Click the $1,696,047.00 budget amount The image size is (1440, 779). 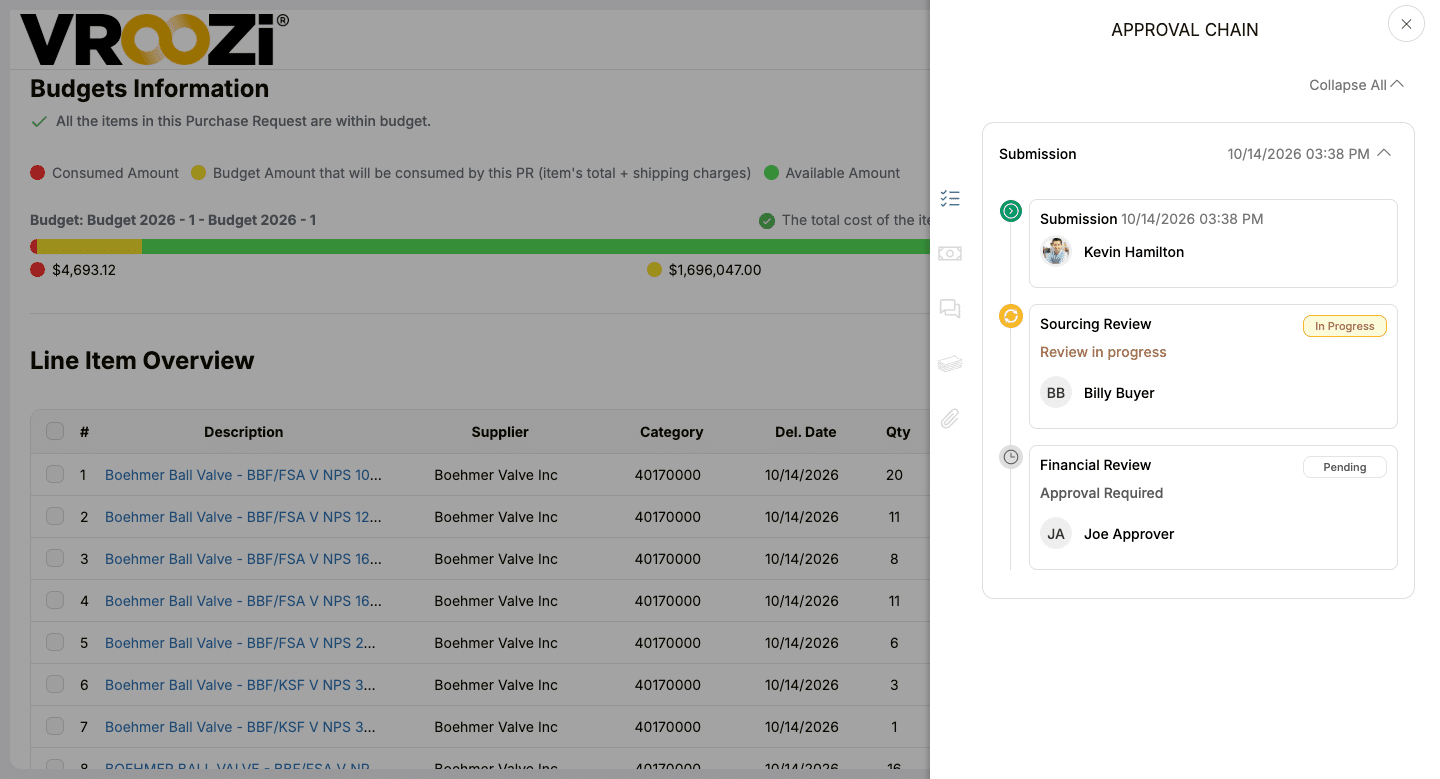715,270
